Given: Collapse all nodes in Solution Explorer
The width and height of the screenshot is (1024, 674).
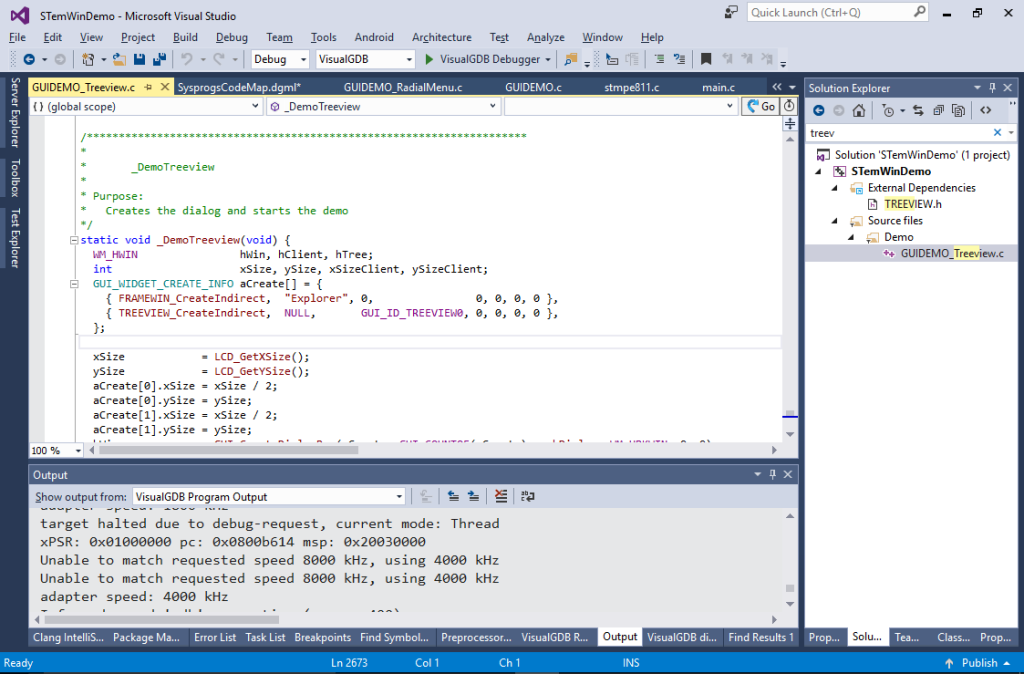Looking at the screenshot, I should click(939, 110).
